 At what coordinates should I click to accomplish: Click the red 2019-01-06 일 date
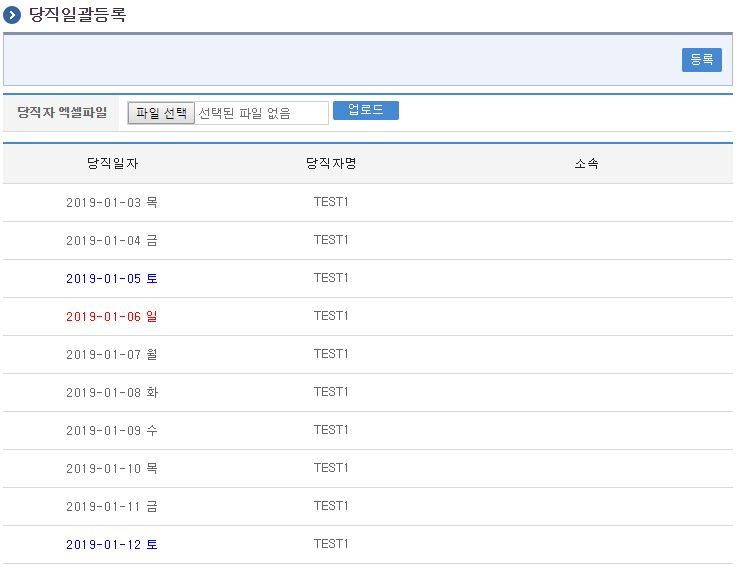(112, 316)
